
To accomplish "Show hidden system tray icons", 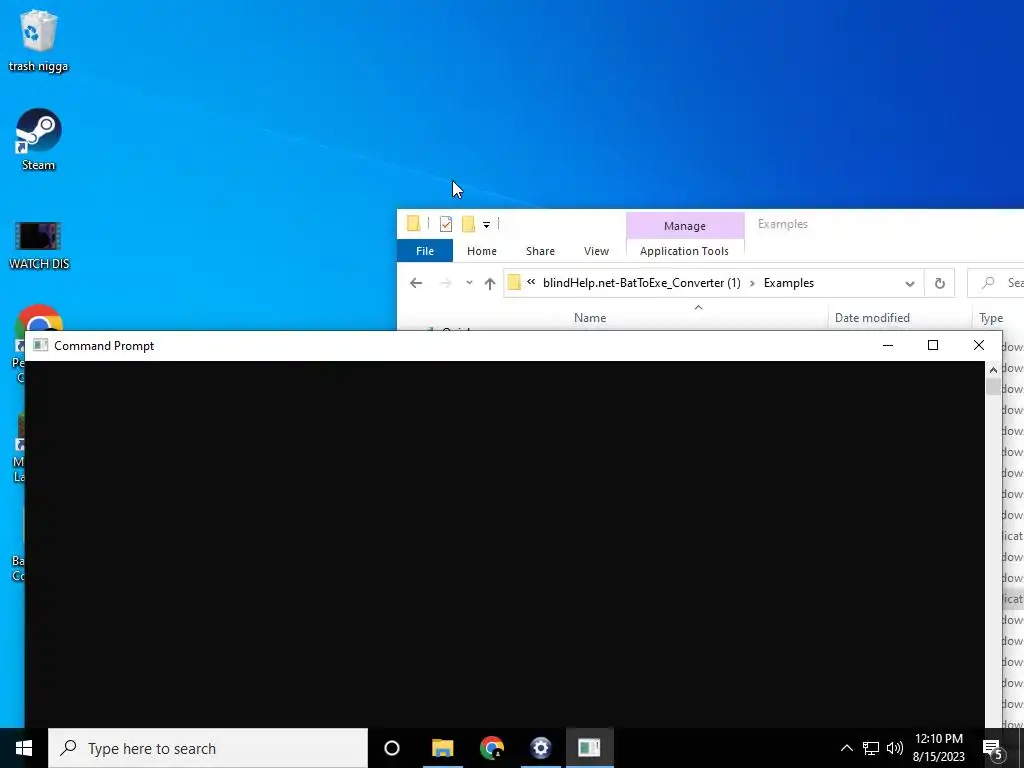I will [x=846, y=748].
